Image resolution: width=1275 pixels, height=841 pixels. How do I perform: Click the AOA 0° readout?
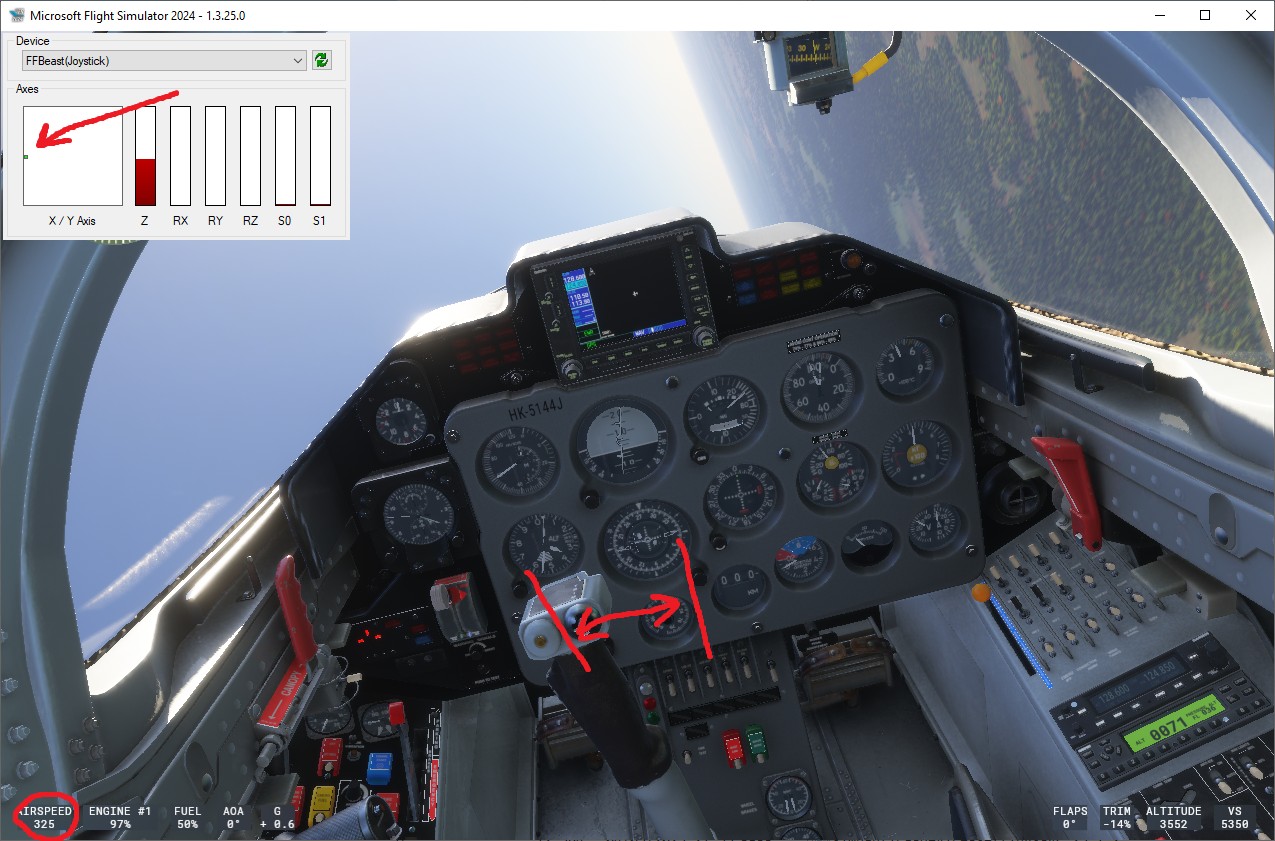[234, 817]
